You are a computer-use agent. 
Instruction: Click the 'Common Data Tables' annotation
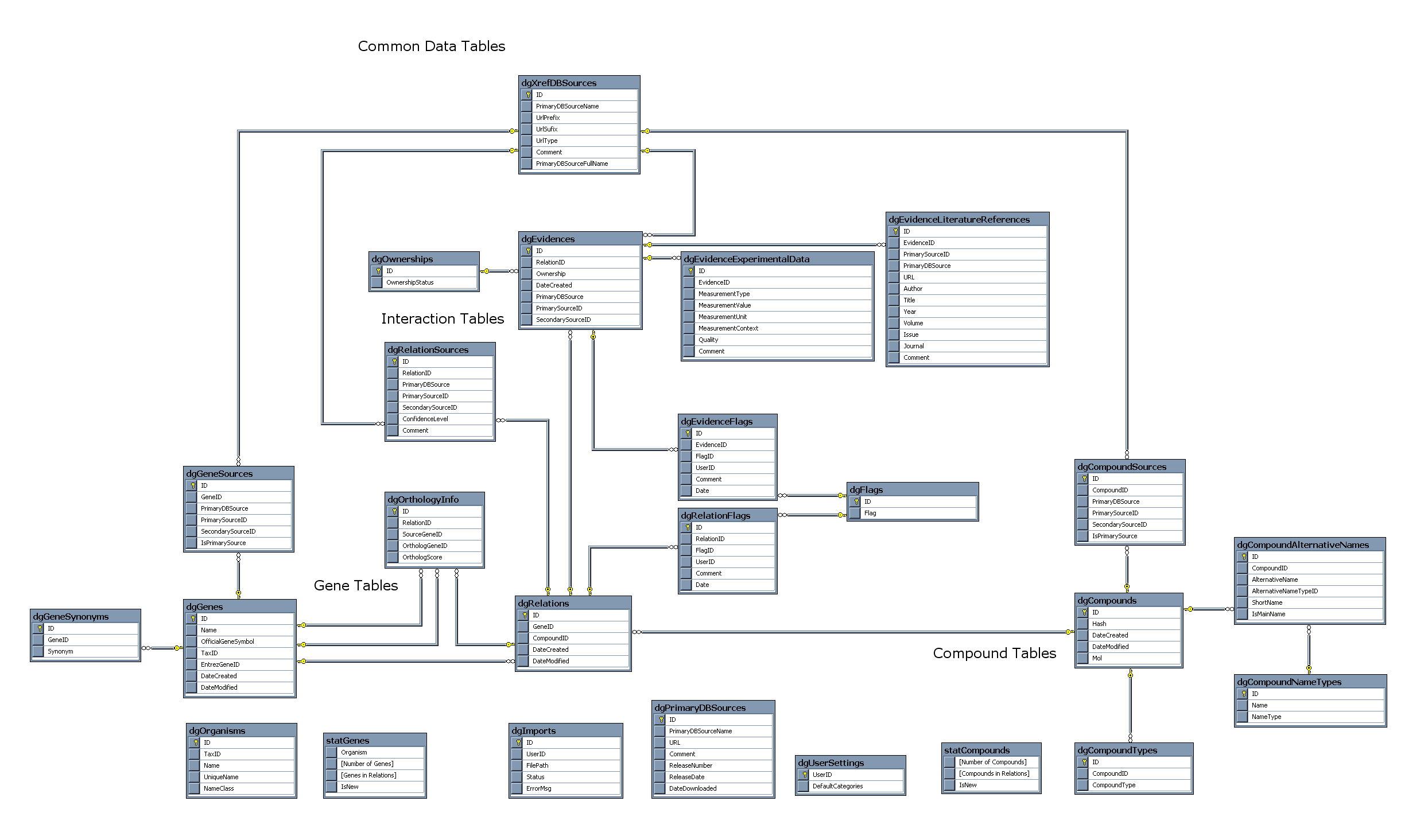pos(432,46)
